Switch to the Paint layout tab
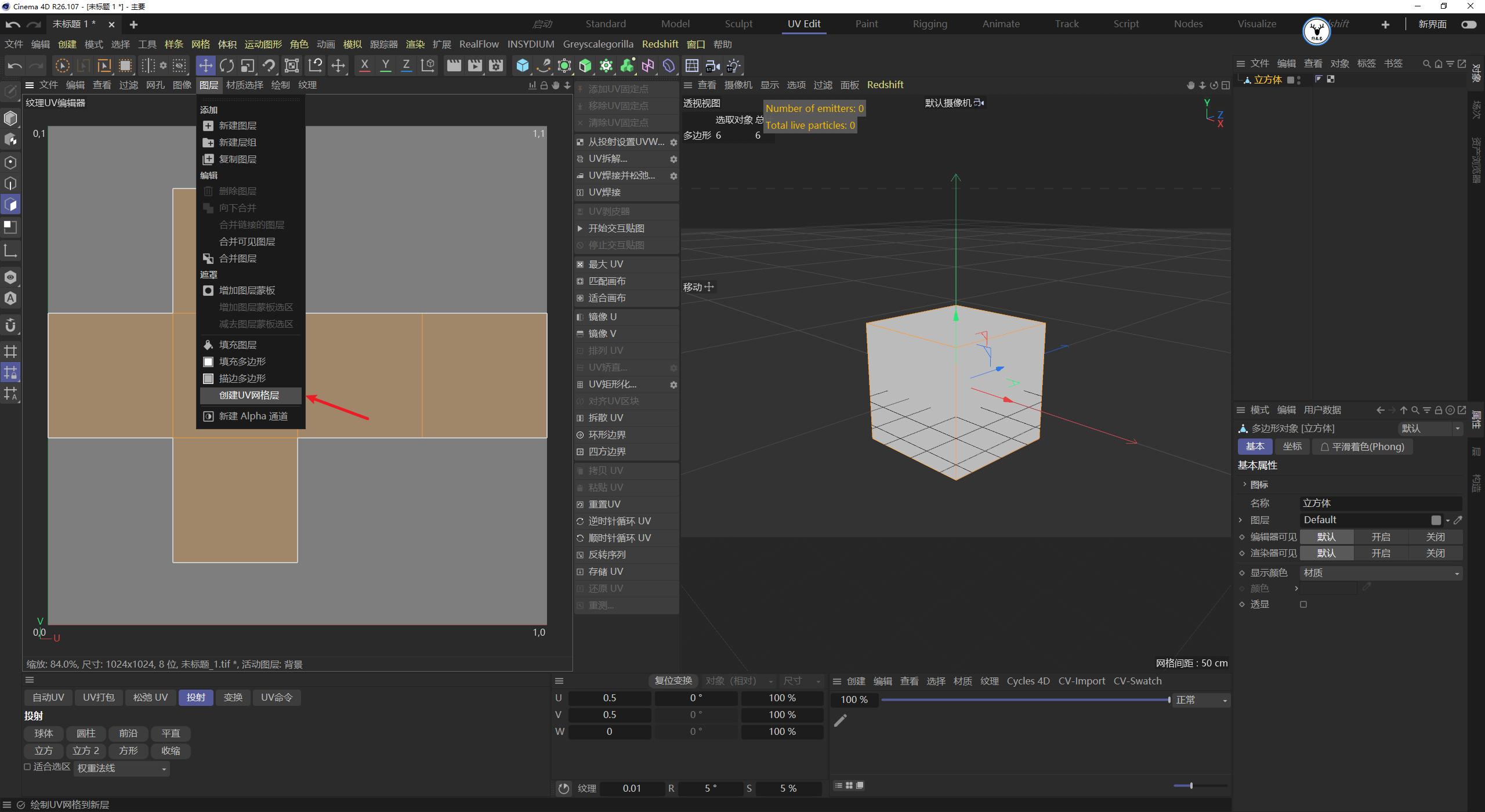 pyautogui.click(x=866, y=24)
